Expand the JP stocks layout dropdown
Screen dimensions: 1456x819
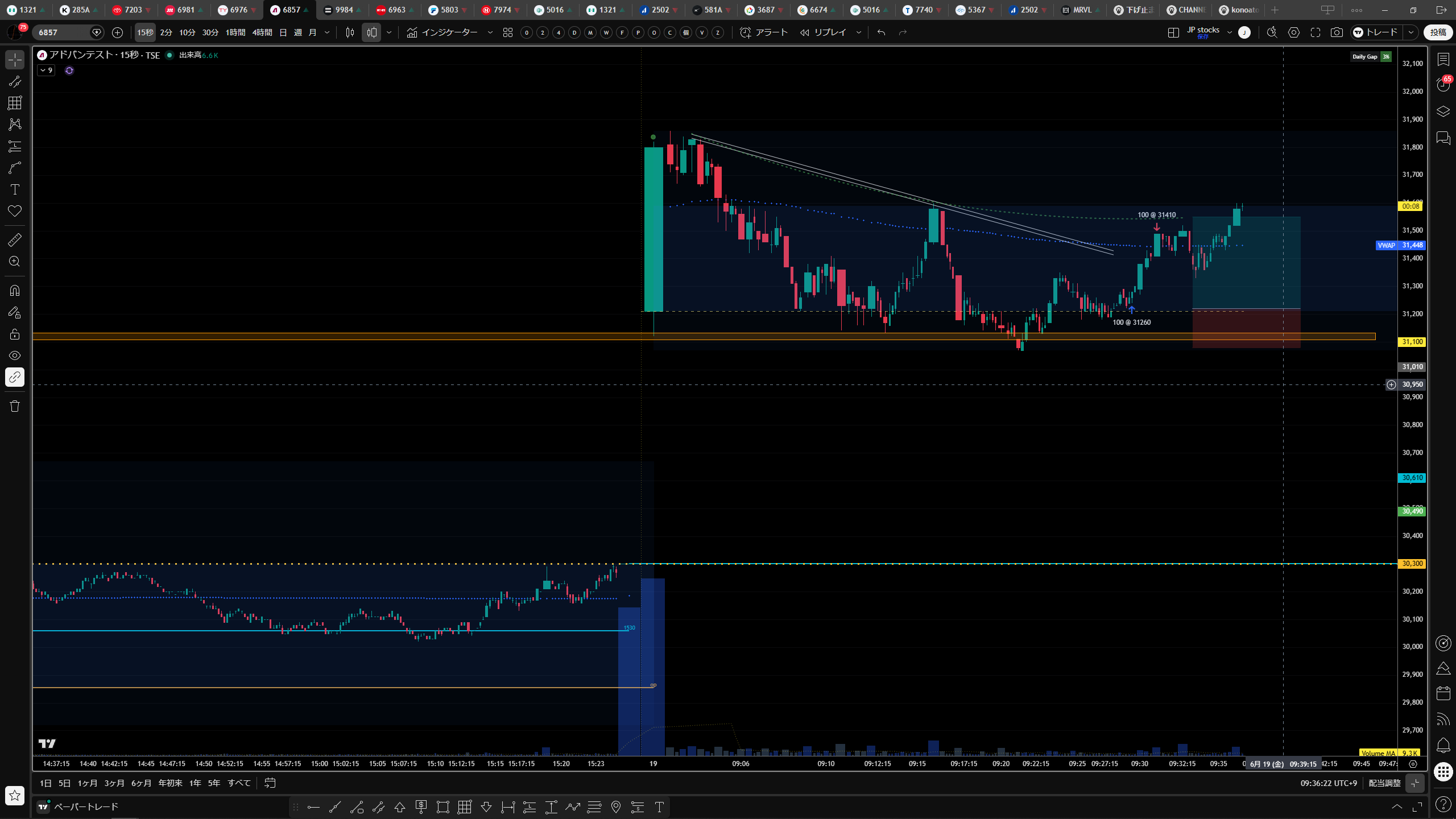[x=1230, y=32]
